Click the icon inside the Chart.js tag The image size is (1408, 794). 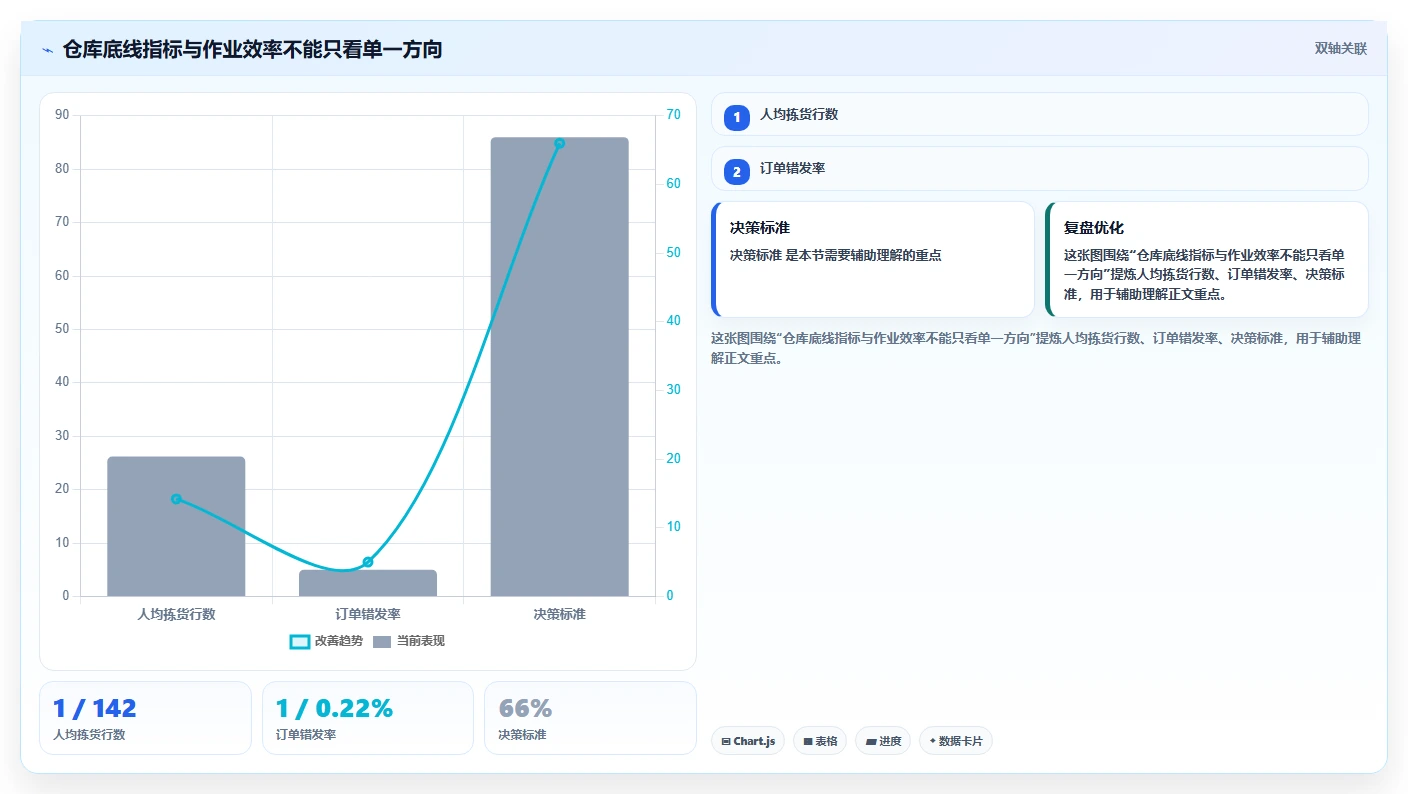(x=726, y=742)
